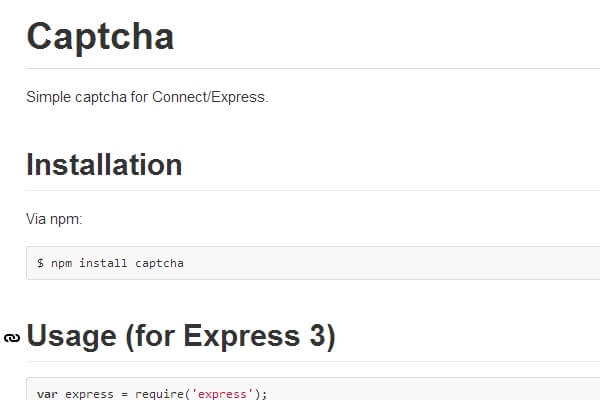The image size is (600, 400).
Task: Click the "Via npm:" text line
Action: point(55,216)
